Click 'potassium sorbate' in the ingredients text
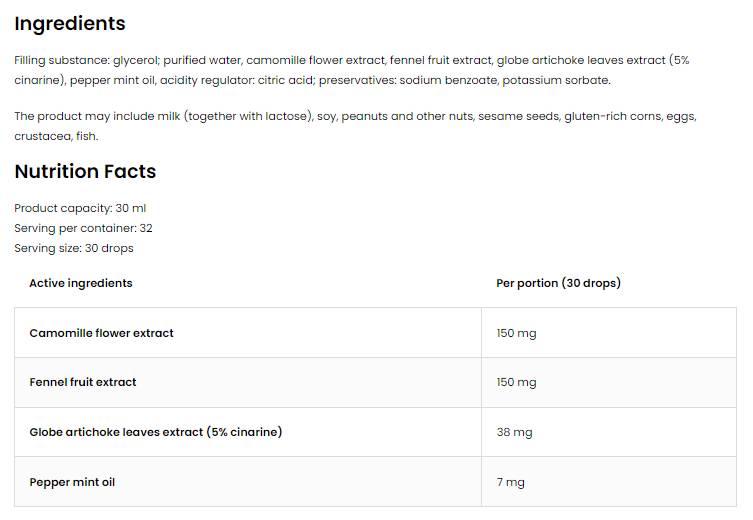753x520 pixels. (556, 80)
